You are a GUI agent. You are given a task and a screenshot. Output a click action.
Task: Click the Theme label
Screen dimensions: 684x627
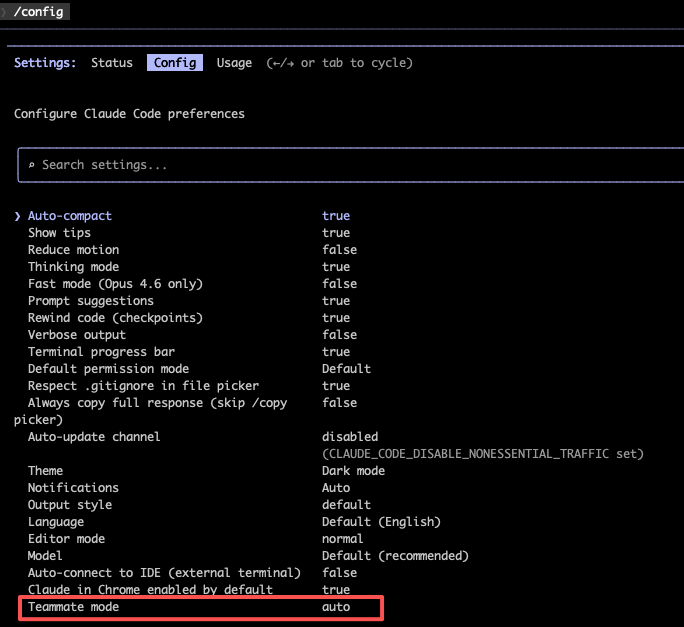click(x=45, y=471)
